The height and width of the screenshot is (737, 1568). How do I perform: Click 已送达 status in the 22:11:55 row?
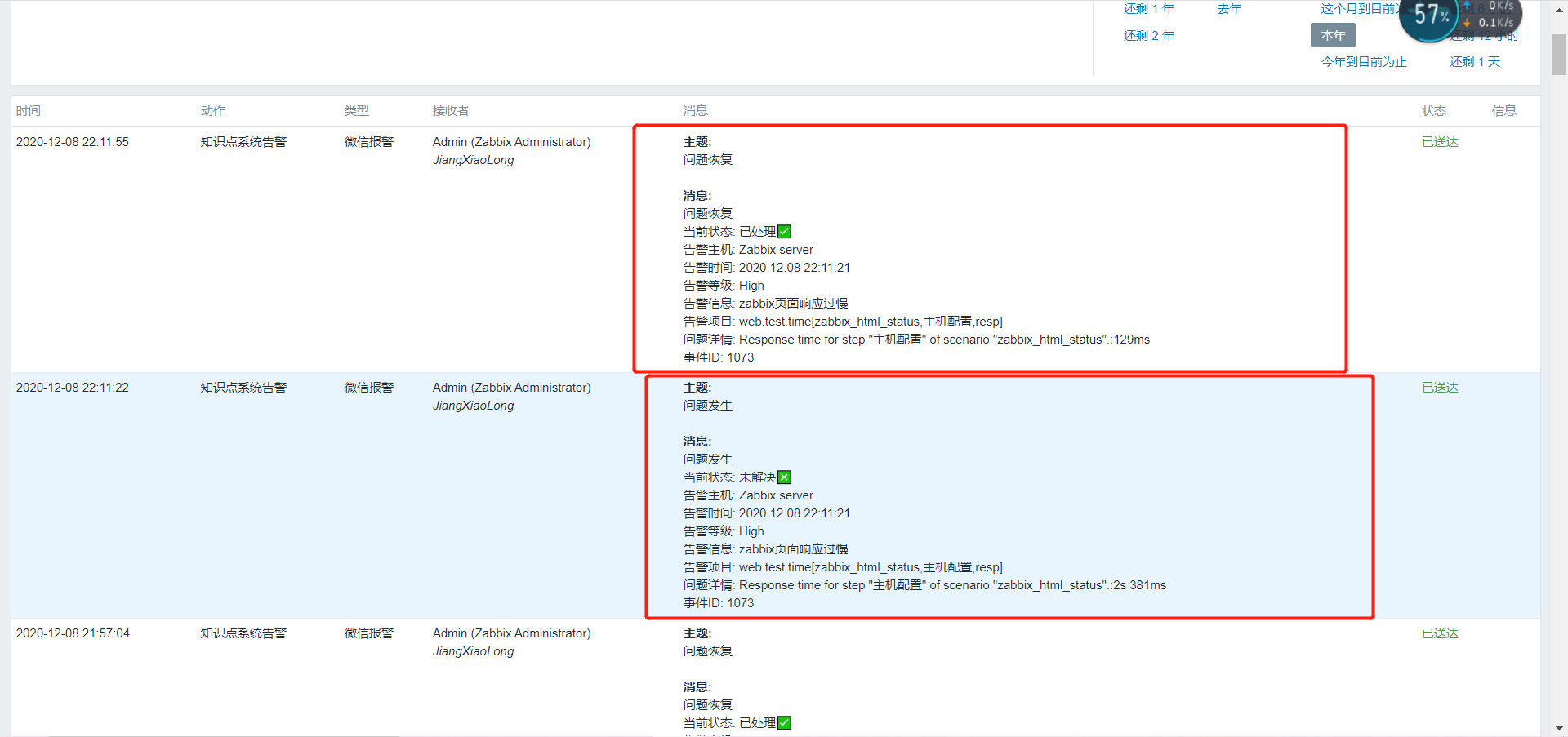tap(1440, 142)
